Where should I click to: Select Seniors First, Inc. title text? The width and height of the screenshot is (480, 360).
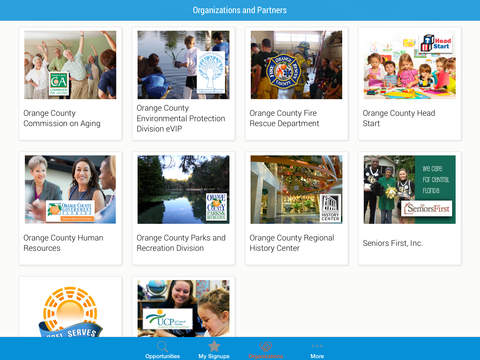(x=393, y=243)
